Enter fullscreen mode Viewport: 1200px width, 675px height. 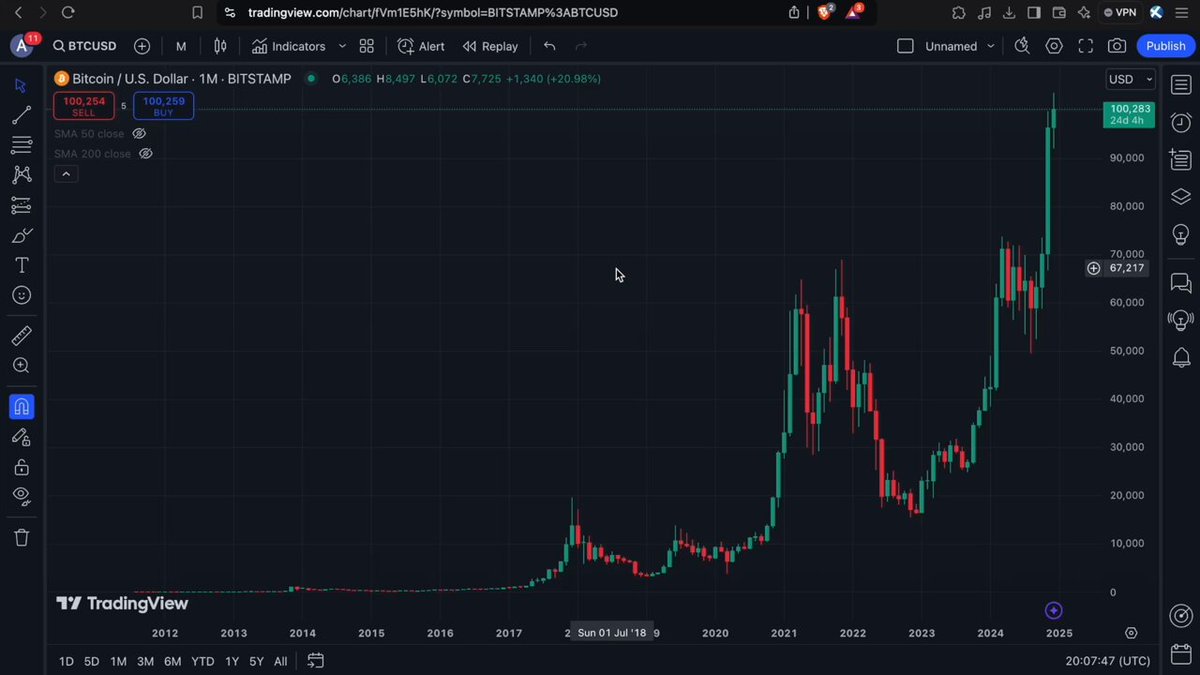[x=1086, y=46]
